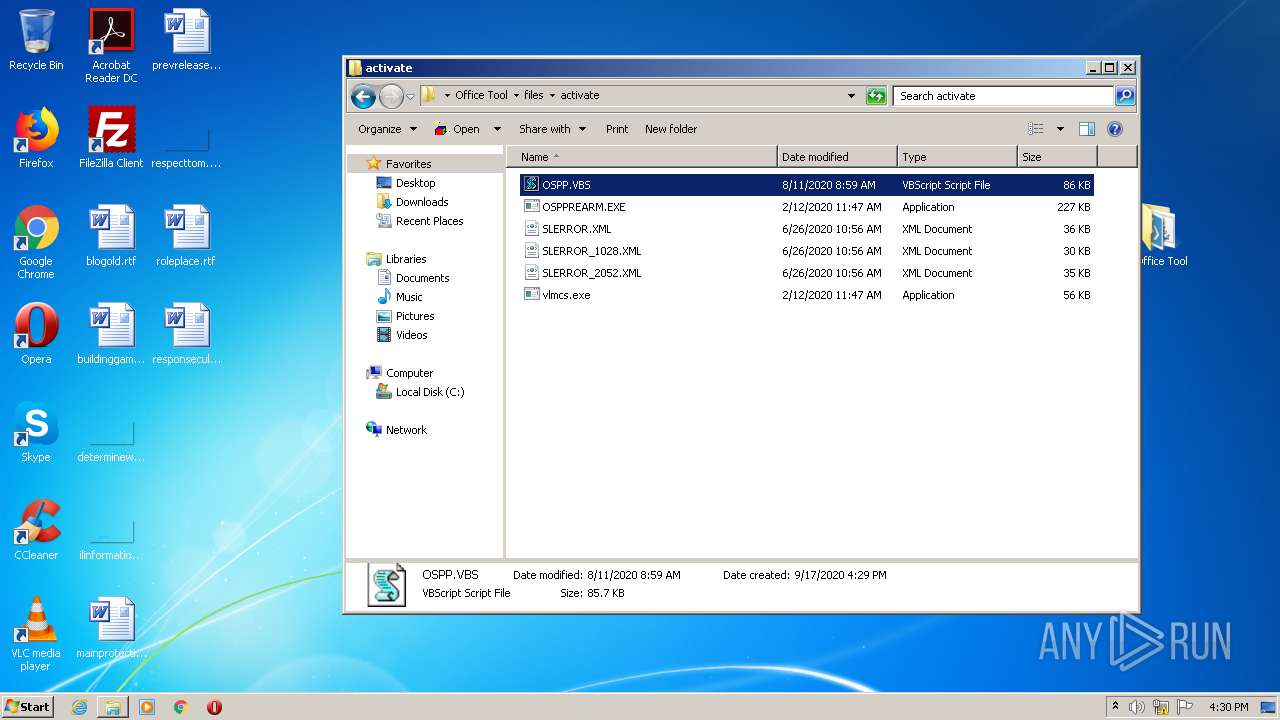Sort by Size column header
The width and height of the screenshot is (1280, 720).
coord(1057,157)
